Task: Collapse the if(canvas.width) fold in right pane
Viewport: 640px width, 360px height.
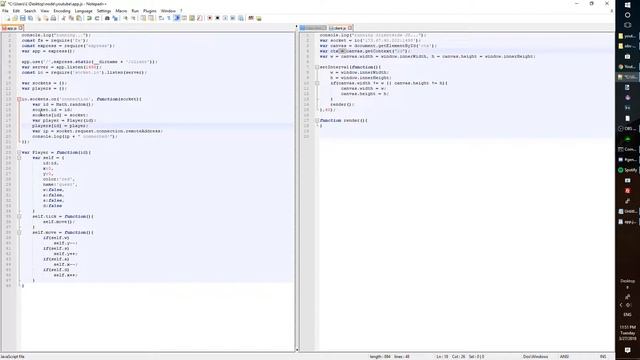Action: pos(317,83)
